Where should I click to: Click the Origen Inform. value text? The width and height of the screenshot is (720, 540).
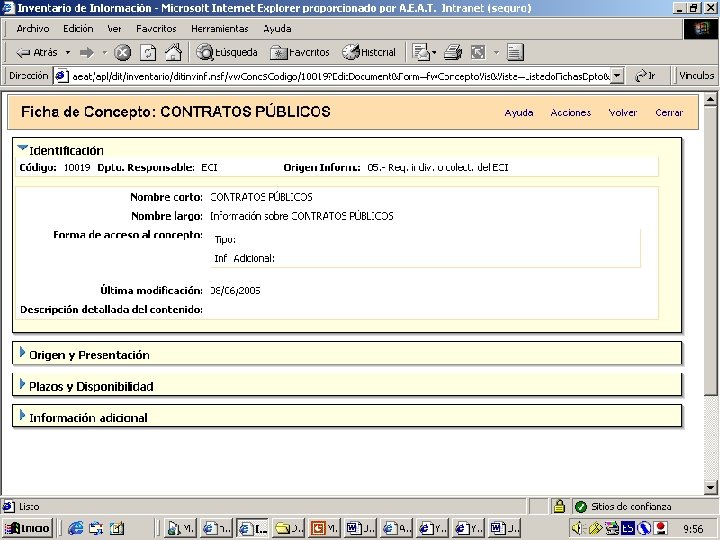point(438,168)
